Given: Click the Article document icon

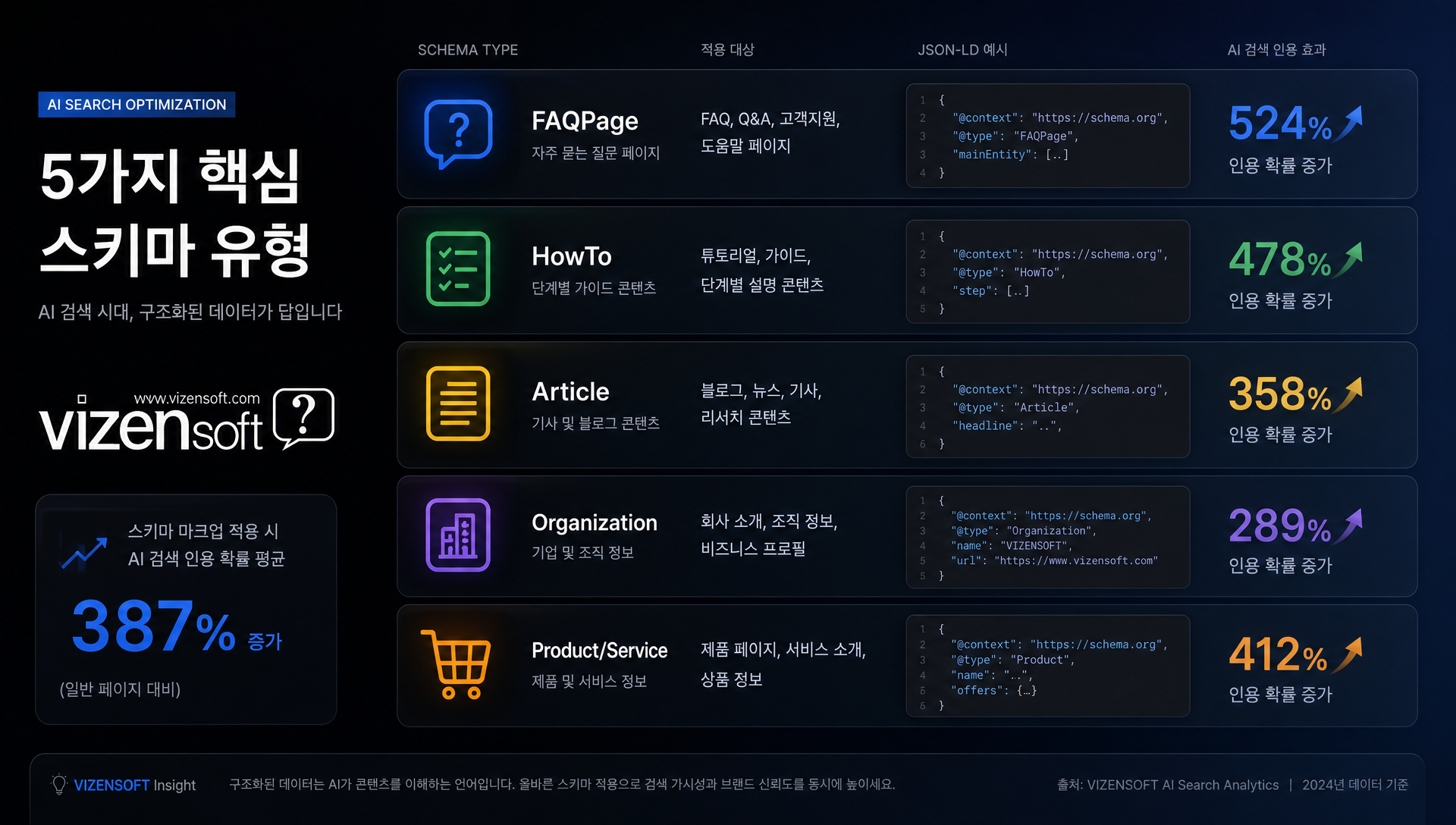Looking at the screenshot, I should pos(458,403).
